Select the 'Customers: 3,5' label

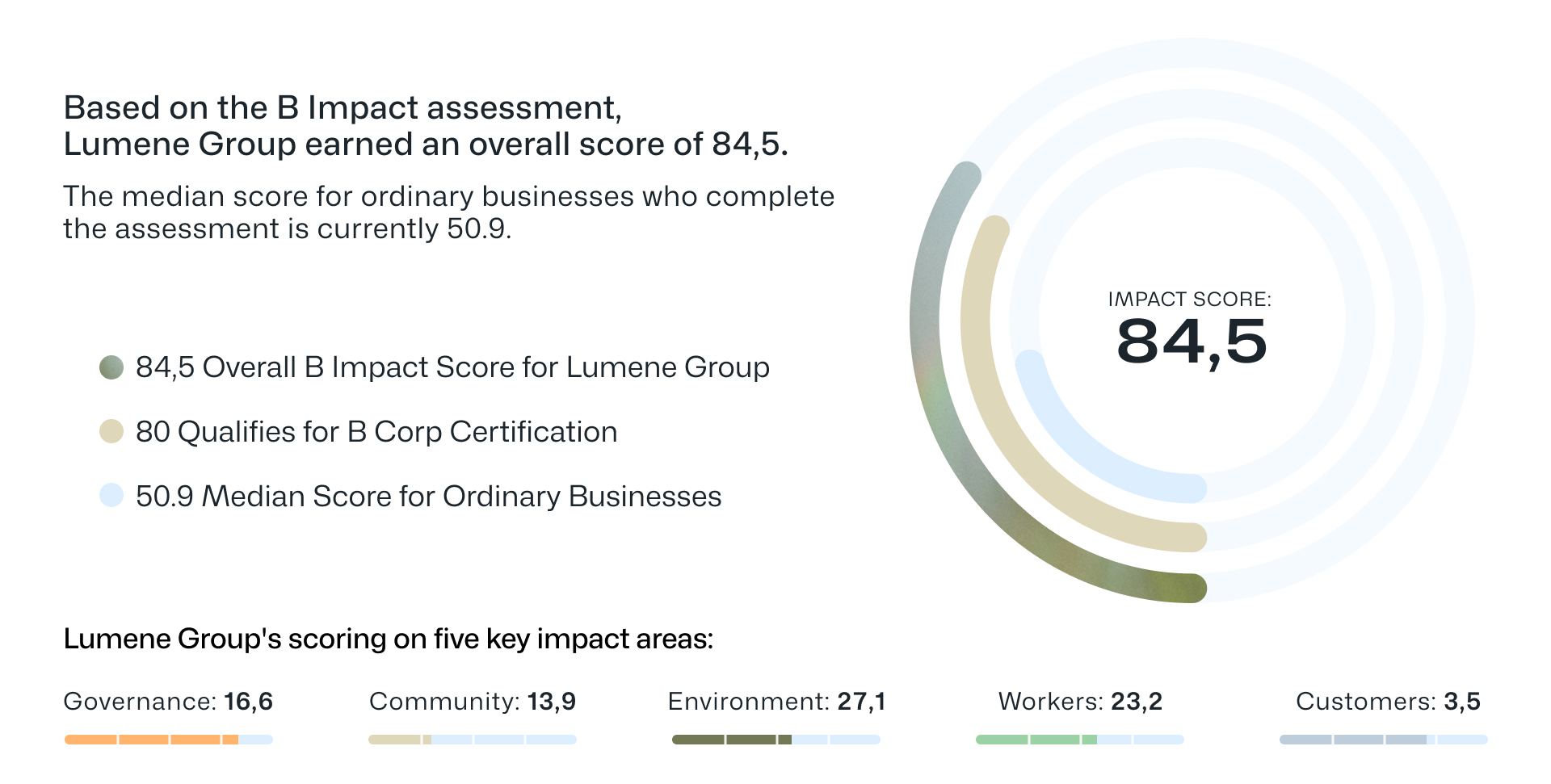click(1387, 702)
